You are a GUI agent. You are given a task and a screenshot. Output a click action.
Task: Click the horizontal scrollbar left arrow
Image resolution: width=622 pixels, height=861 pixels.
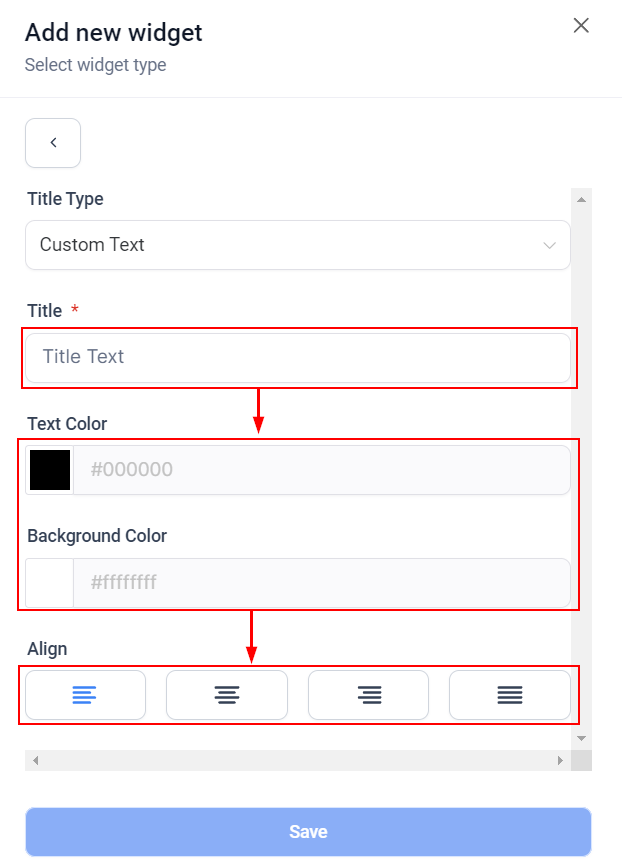[36, 761]
